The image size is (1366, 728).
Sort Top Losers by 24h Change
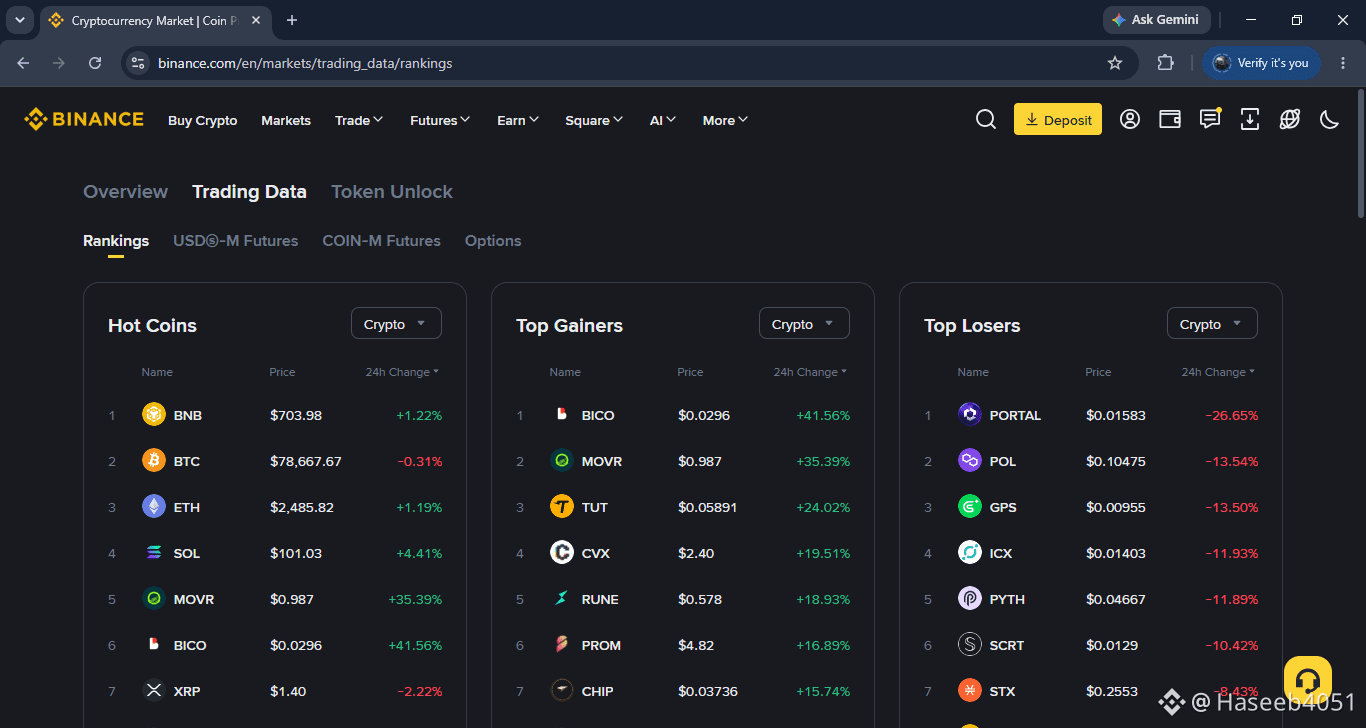click(1218, 372)
